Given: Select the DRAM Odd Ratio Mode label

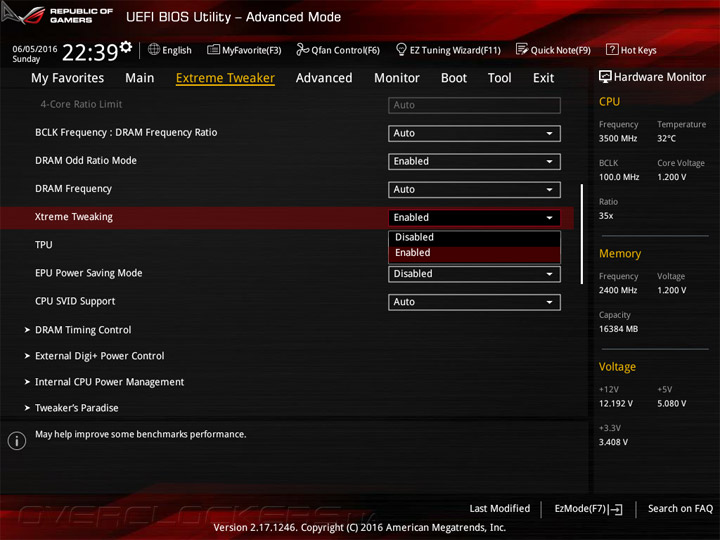Looking at the screenshot, I should 86,161.
